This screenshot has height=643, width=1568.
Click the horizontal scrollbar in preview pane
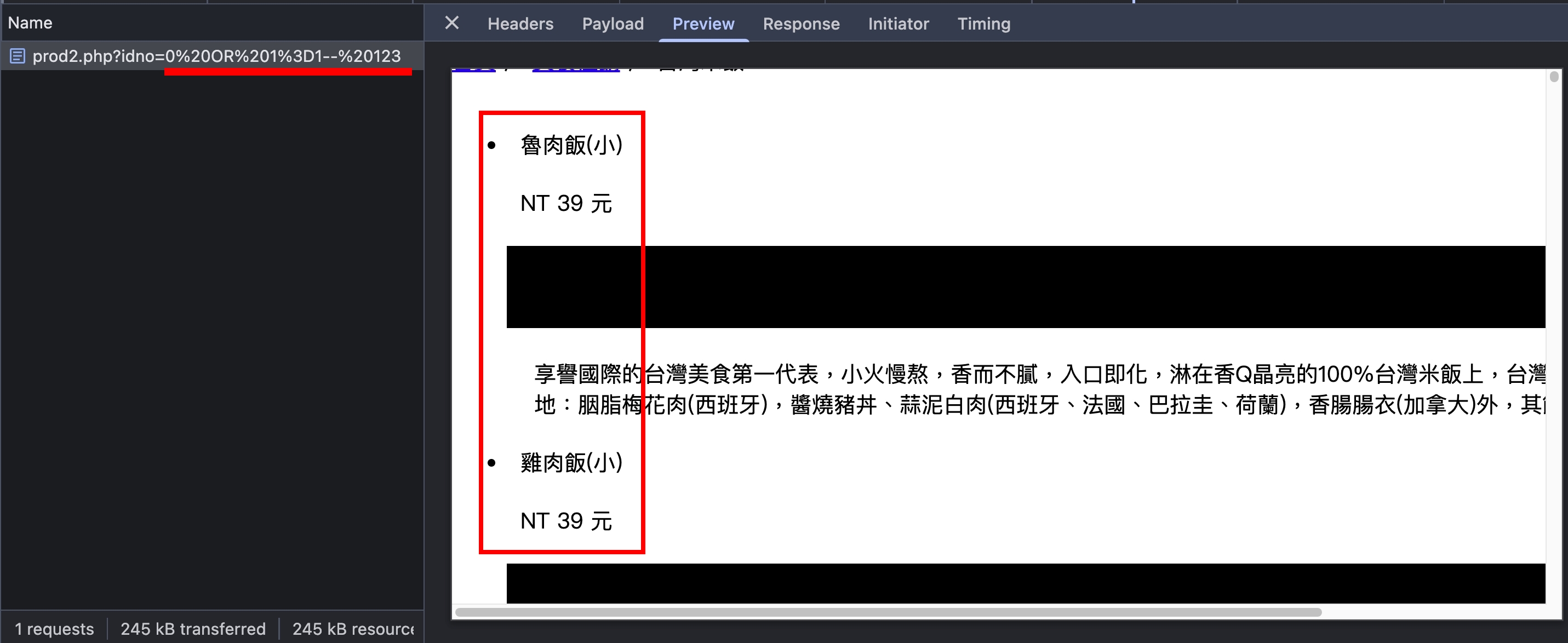point(888,612)
